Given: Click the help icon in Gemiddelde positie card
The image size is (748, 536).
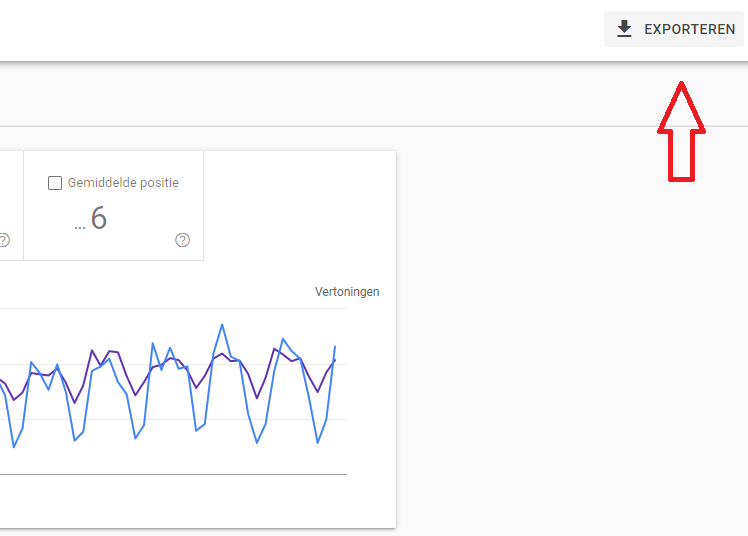Looking at the screenshot, I should click(x=182, y=240).
